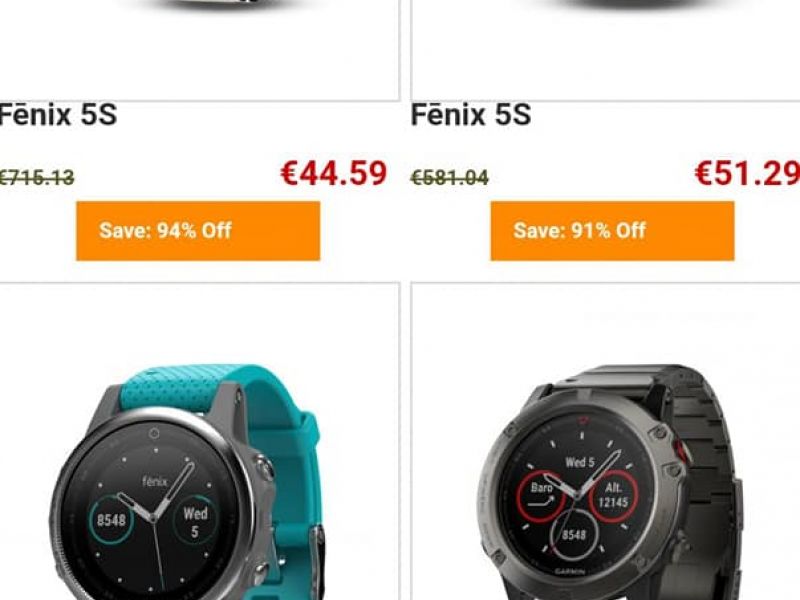Click the left Fēnix 5S product title
Screen dimensions: 800x600
pyautogui.click(x=58, y=114)
